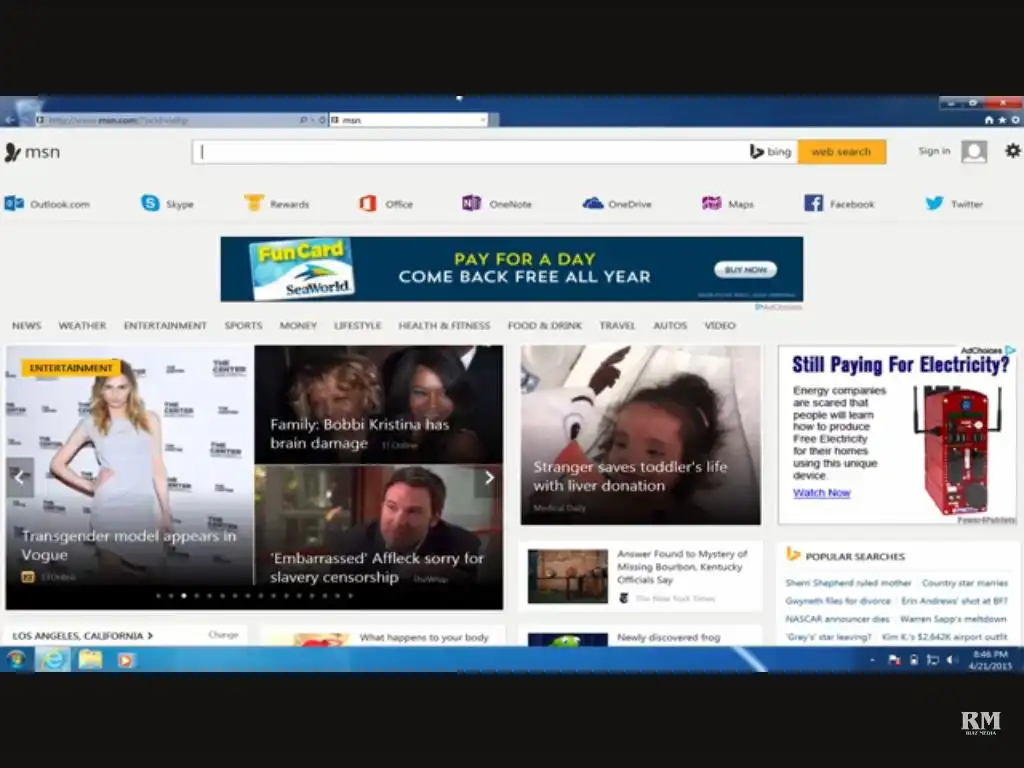Open Internet Explorer from taskbar
1024x768 pixels.
coord(53,660)
